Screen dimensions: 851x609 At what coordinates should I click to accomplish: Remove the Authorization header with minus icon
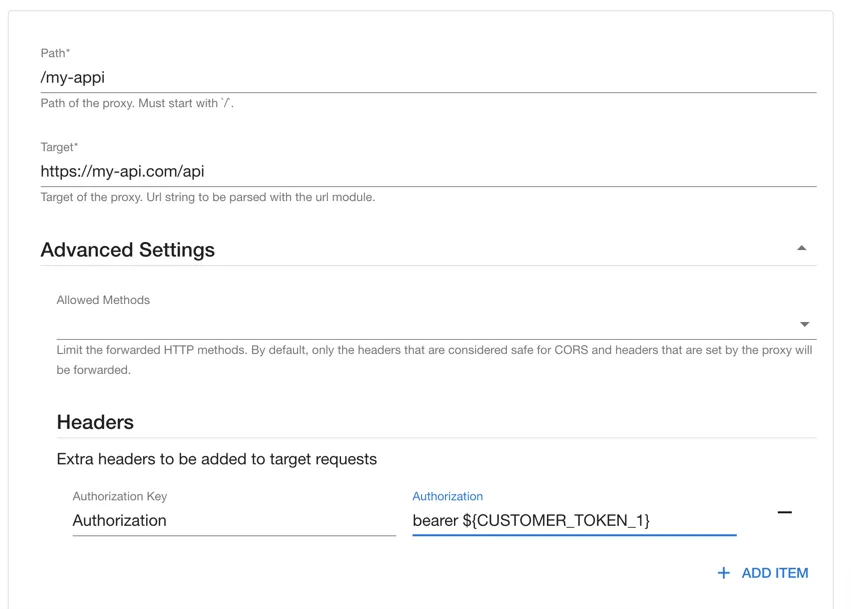pyautogui.click(x=784, y=513)
